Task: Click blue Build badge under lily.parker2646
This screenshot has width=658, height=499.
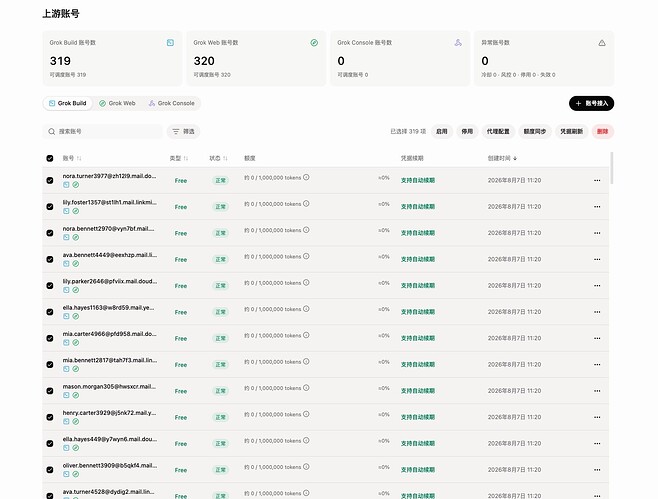Action: pyautogui.click(x=66, y=290)
